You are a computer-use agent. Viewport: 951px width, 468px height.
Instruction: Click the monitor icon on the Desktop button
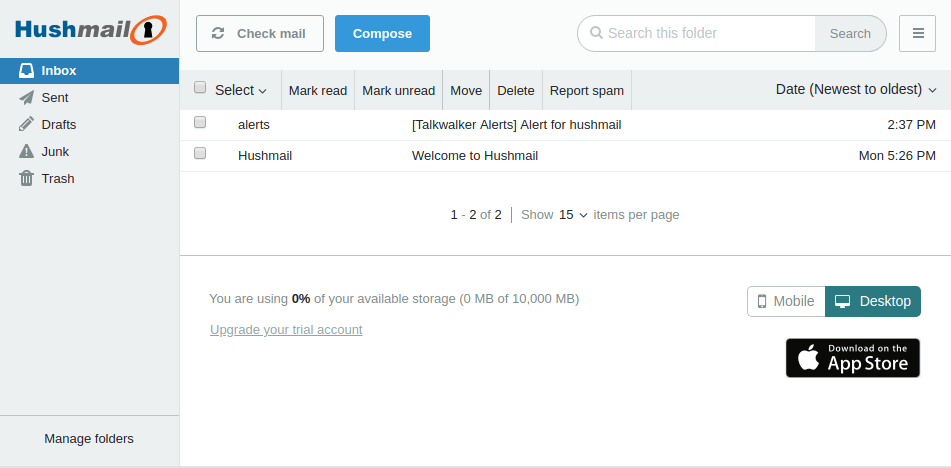(x=842, y=301)
